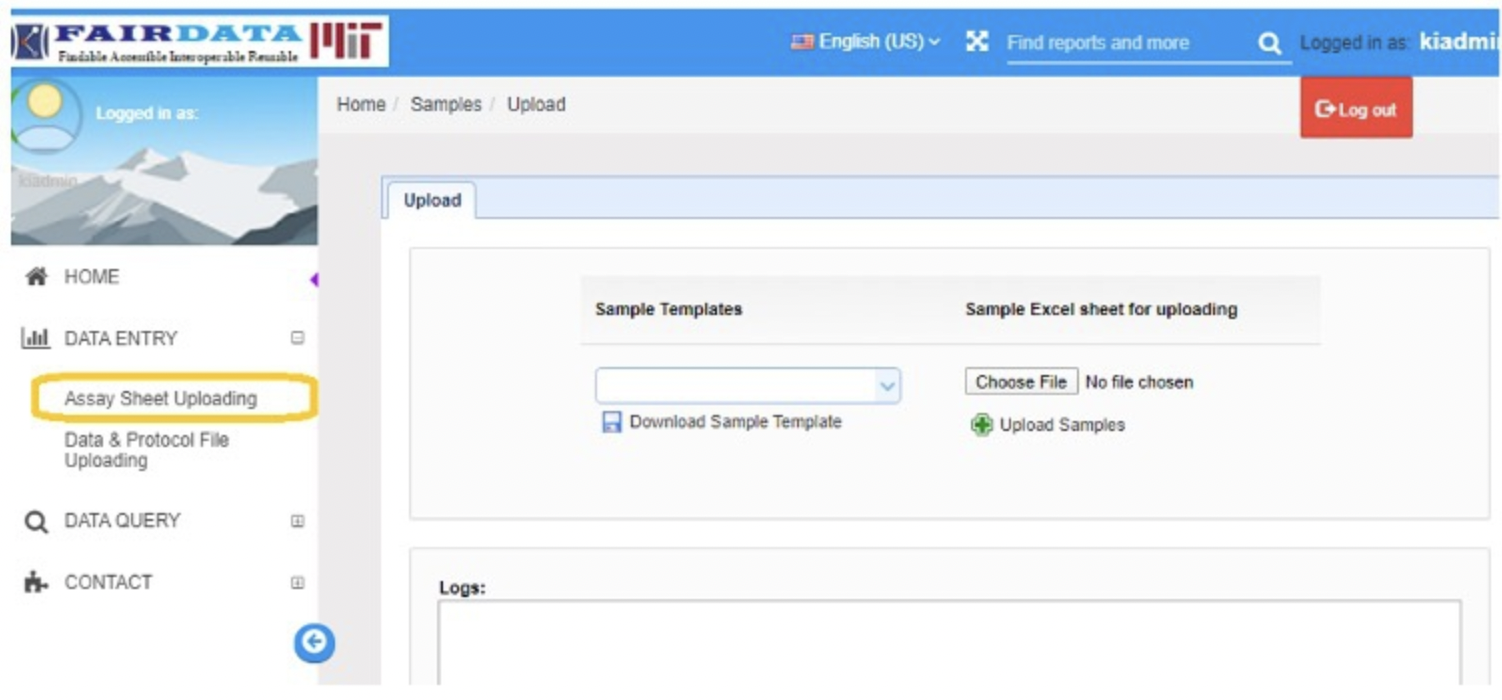Select the Upload tab
This screenshot has height=700, width=1502.
[x=432, y=201]
